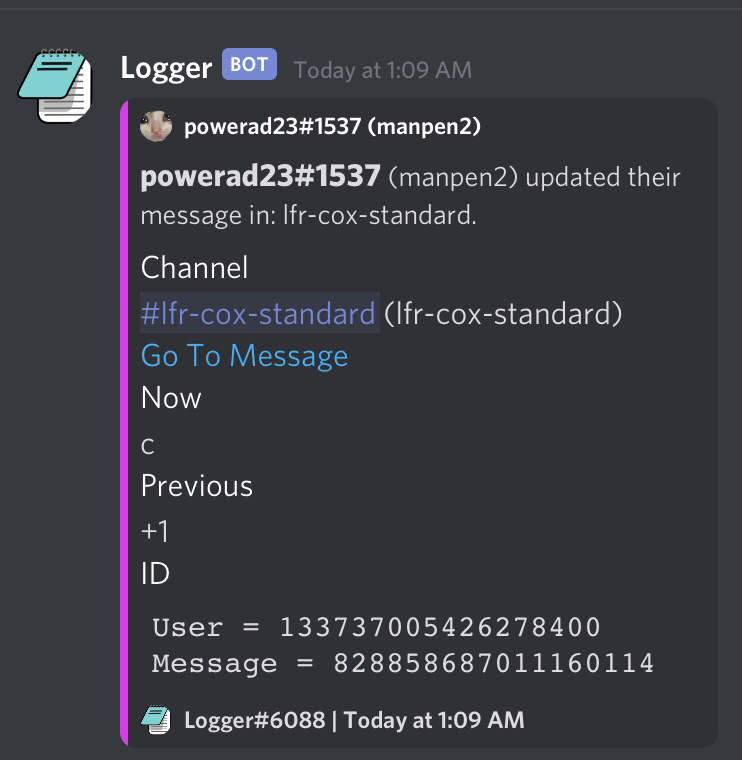
Task: Follow the 'Go To Message' link
Action: pyautogui.click(x=244, y=356)
